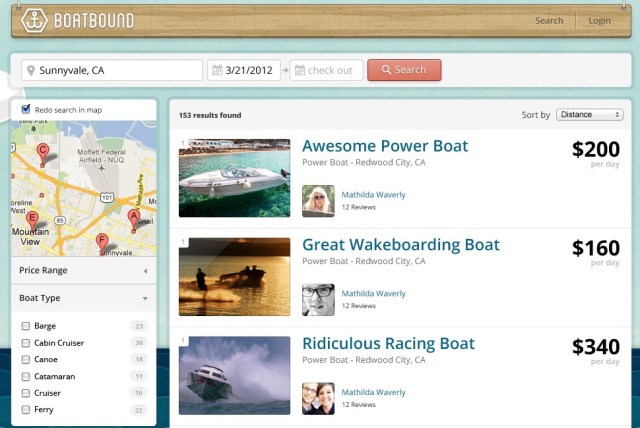Open Search in the top navigation
Screen dimensions: 640x428
pos(549,20)
